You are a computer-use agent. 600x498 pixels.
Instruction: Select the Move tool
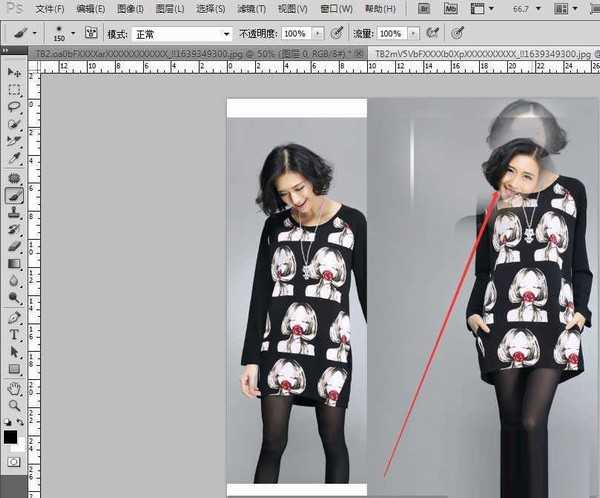point(14,73)
